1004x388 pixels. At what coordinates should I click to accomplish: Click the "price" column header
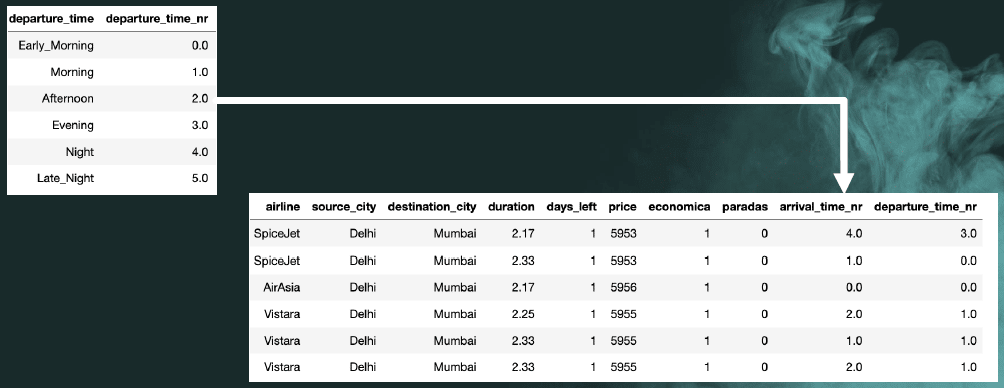(622, 207)
